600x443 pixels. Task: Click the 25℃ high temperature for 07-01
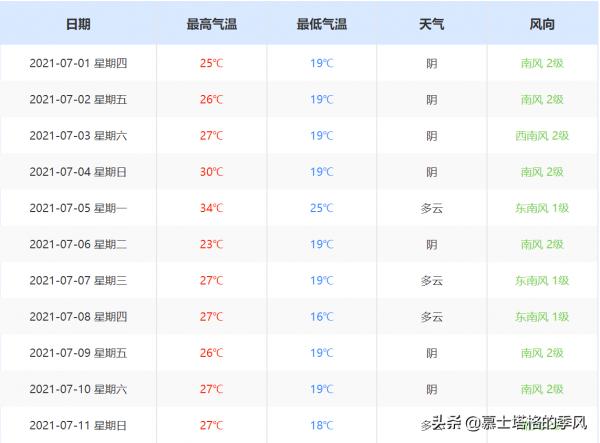click(211, 63)
